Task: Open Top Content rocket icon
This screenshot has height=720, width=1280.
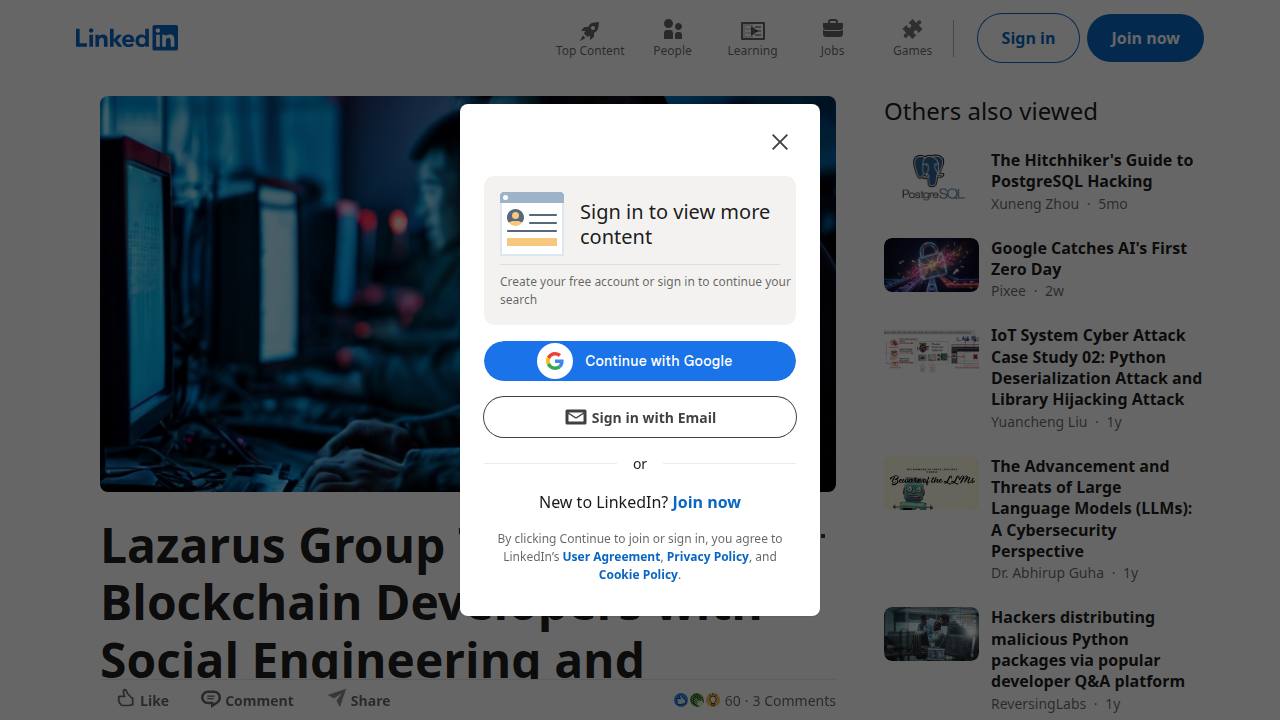Action: (x=590, y=30)
